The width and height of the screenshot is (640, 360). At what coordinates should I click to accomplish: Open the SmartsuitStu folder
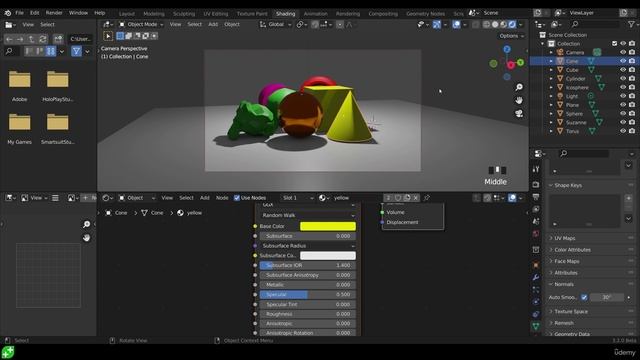[58, 129]
